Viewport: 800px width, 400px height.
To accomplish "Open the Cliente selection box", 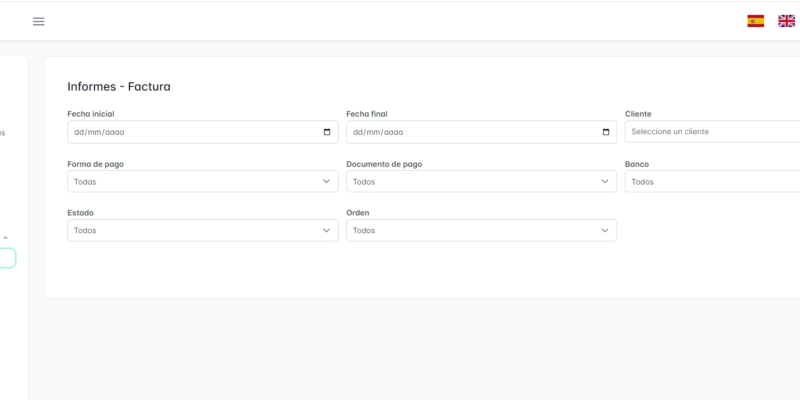I will point(712,132).
